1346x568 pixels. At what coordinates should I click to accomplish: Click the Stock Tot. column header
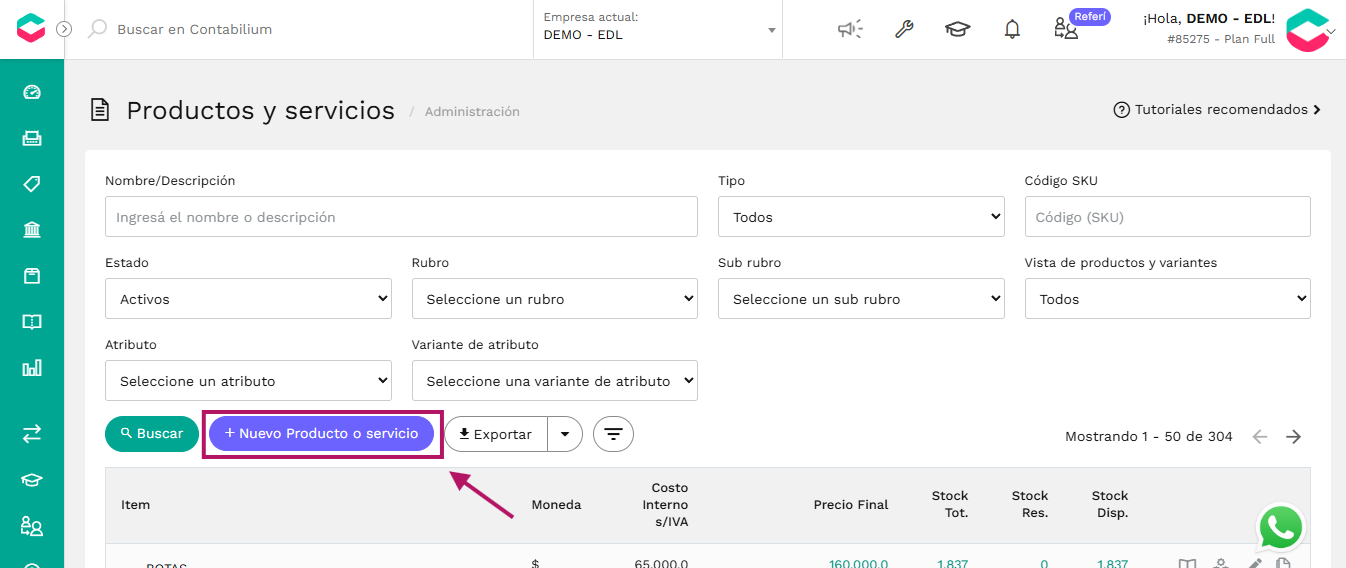pyautogui.click(x=950, y=505)
